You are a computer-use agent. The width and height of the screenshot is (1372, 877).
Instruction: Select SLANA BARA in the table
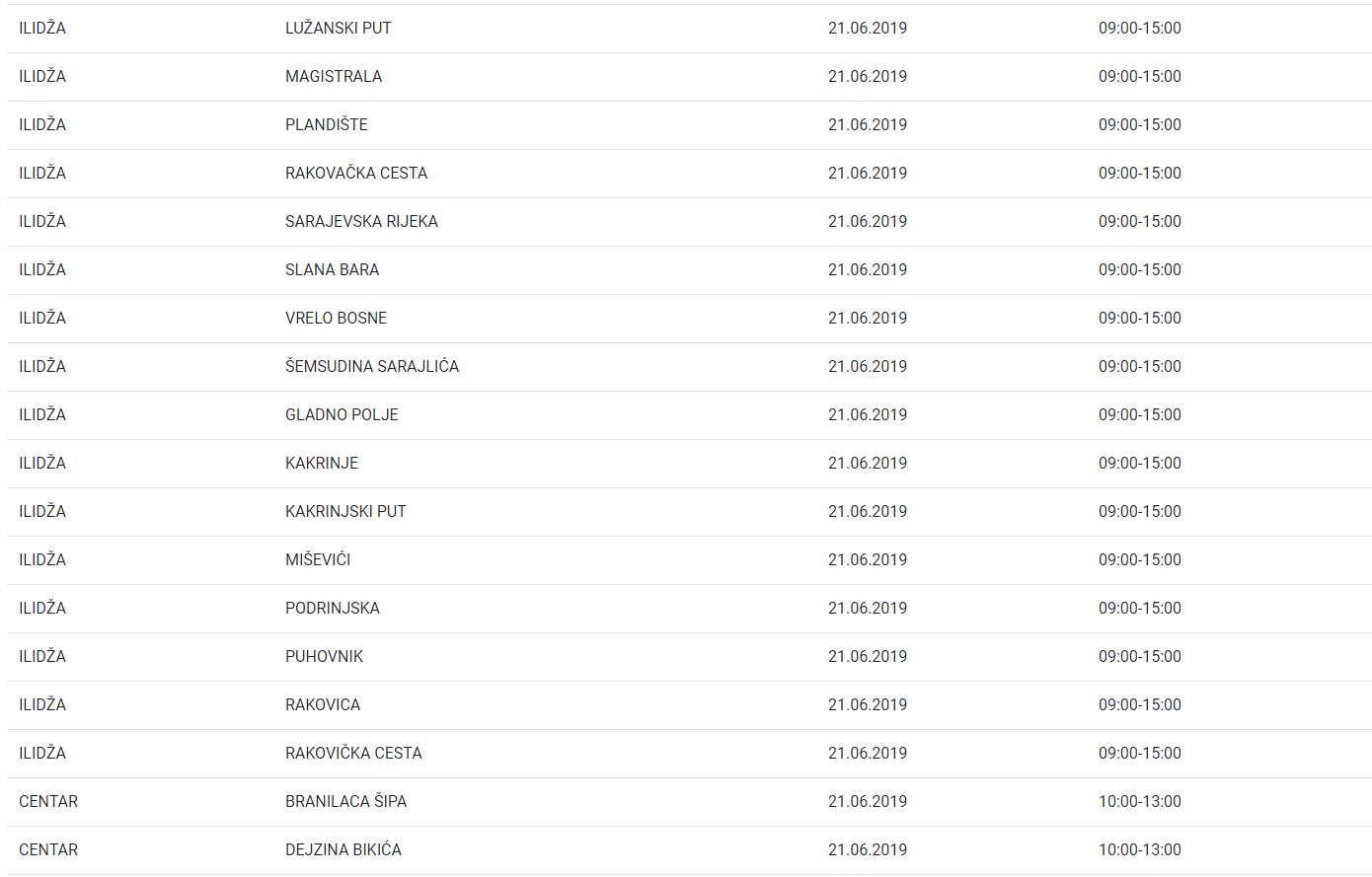click(x=332, y=269)
